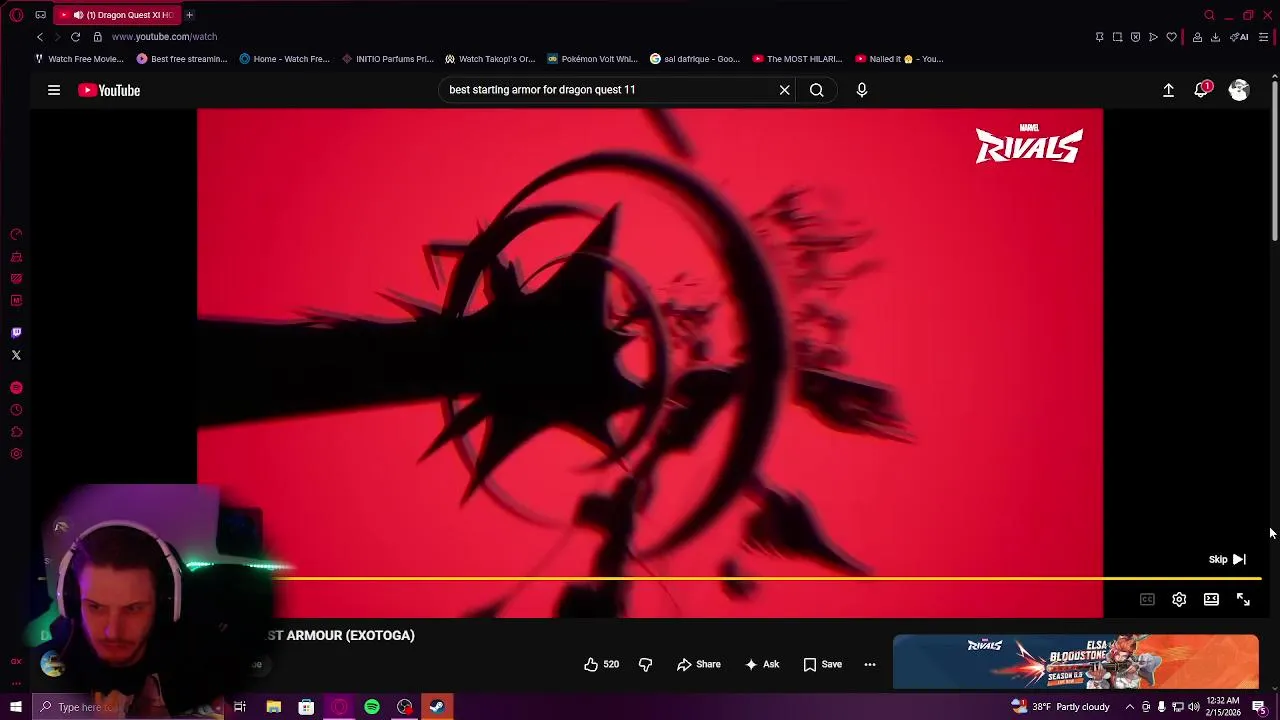Open Windows Start menu
1280x720 pixels.
pyautogui.click(x=16, y=707)
